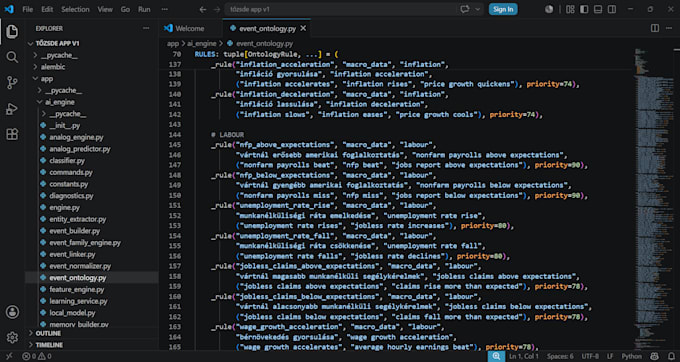Click ai_engine in the breadcrumb path

202,44
